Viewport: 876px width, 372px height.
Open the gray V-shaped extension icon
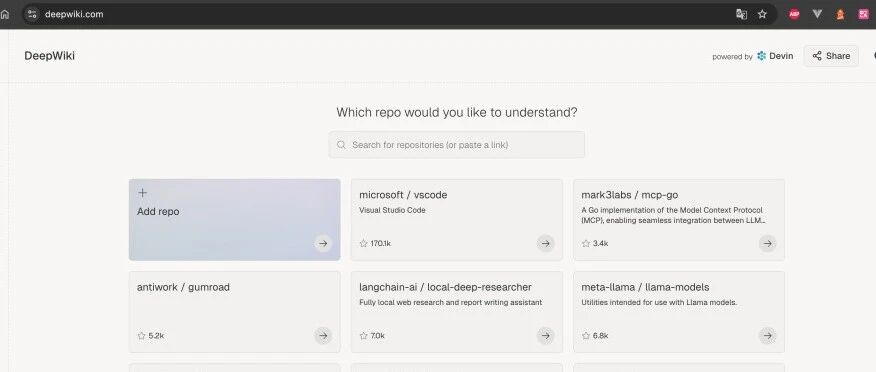pos(817,15)
